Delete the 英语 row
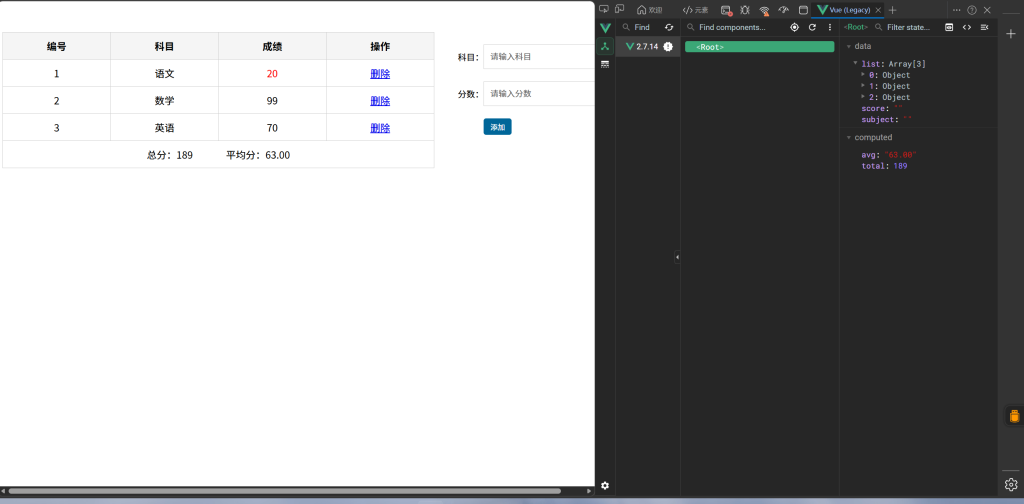 point(380,128)
